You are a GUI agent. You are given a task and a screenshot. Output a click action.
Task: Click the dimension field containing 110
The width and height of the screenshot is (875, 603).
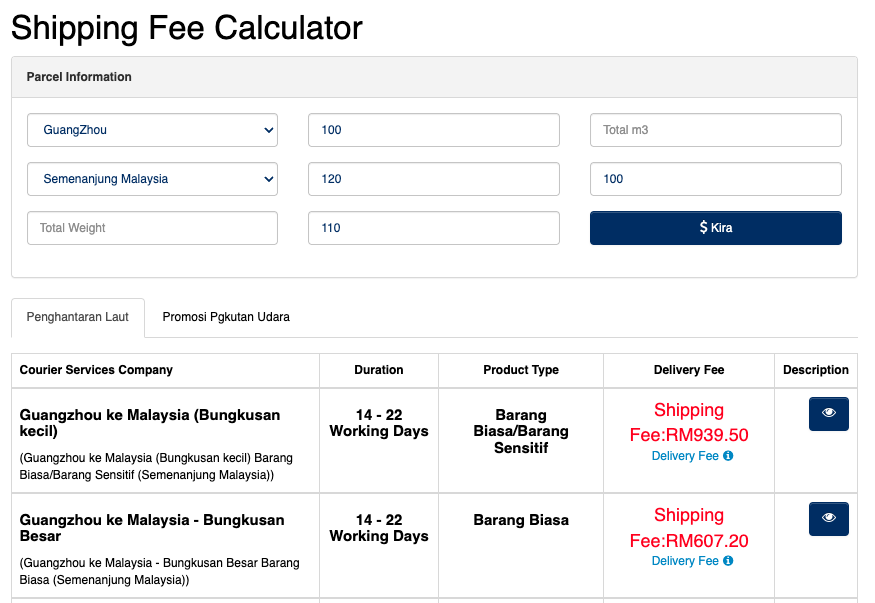[x=433, y=228]
